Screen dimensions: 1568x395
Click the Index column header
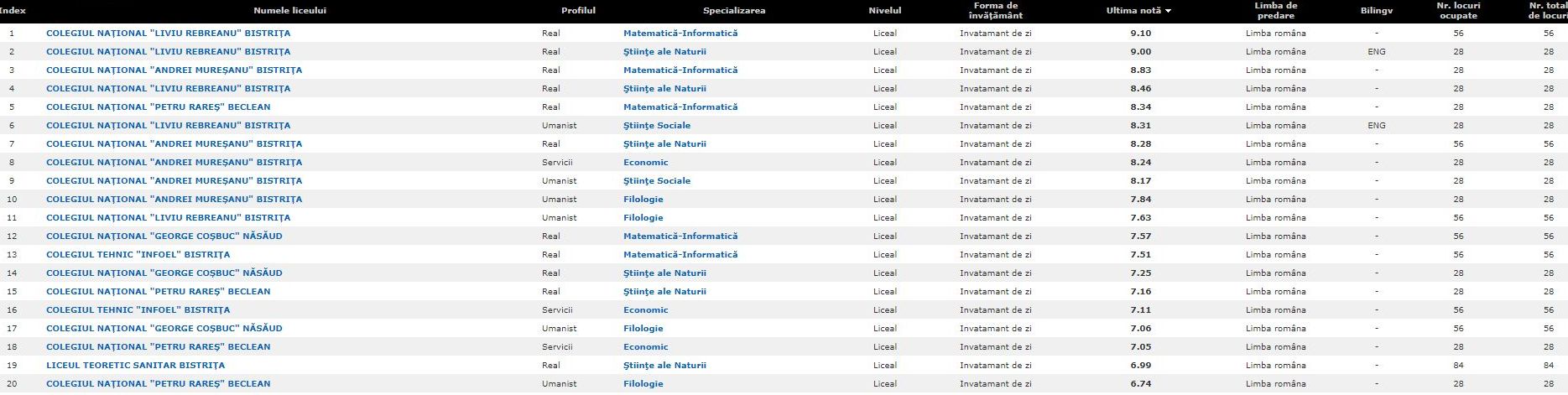point(13,11)
